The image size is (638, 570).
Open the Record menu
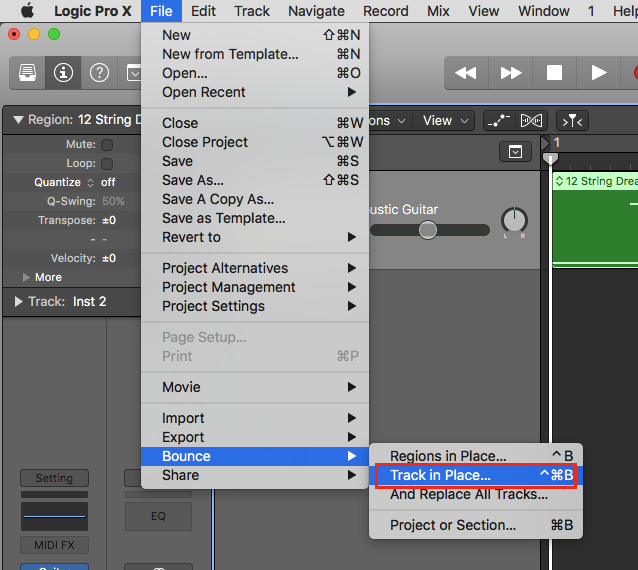point(386,11)
